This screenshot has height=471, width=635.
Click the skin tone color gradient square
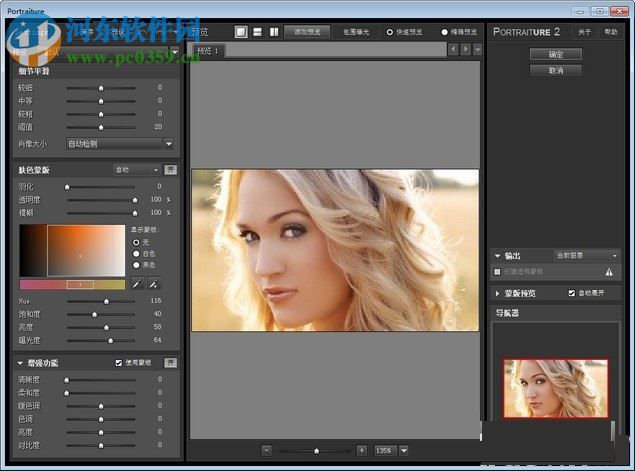click(72, 251)
